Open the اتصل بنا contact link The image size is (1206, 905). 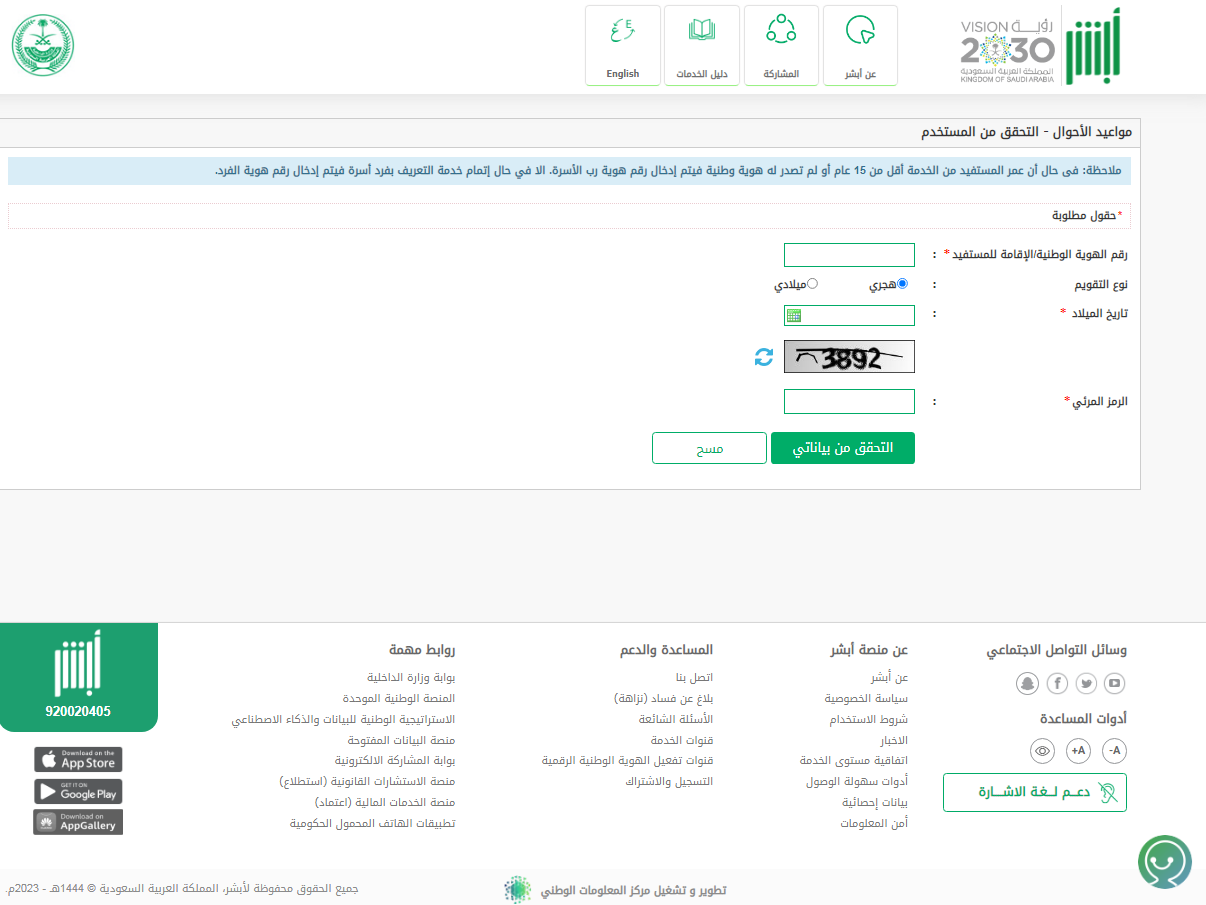[694, 678]
